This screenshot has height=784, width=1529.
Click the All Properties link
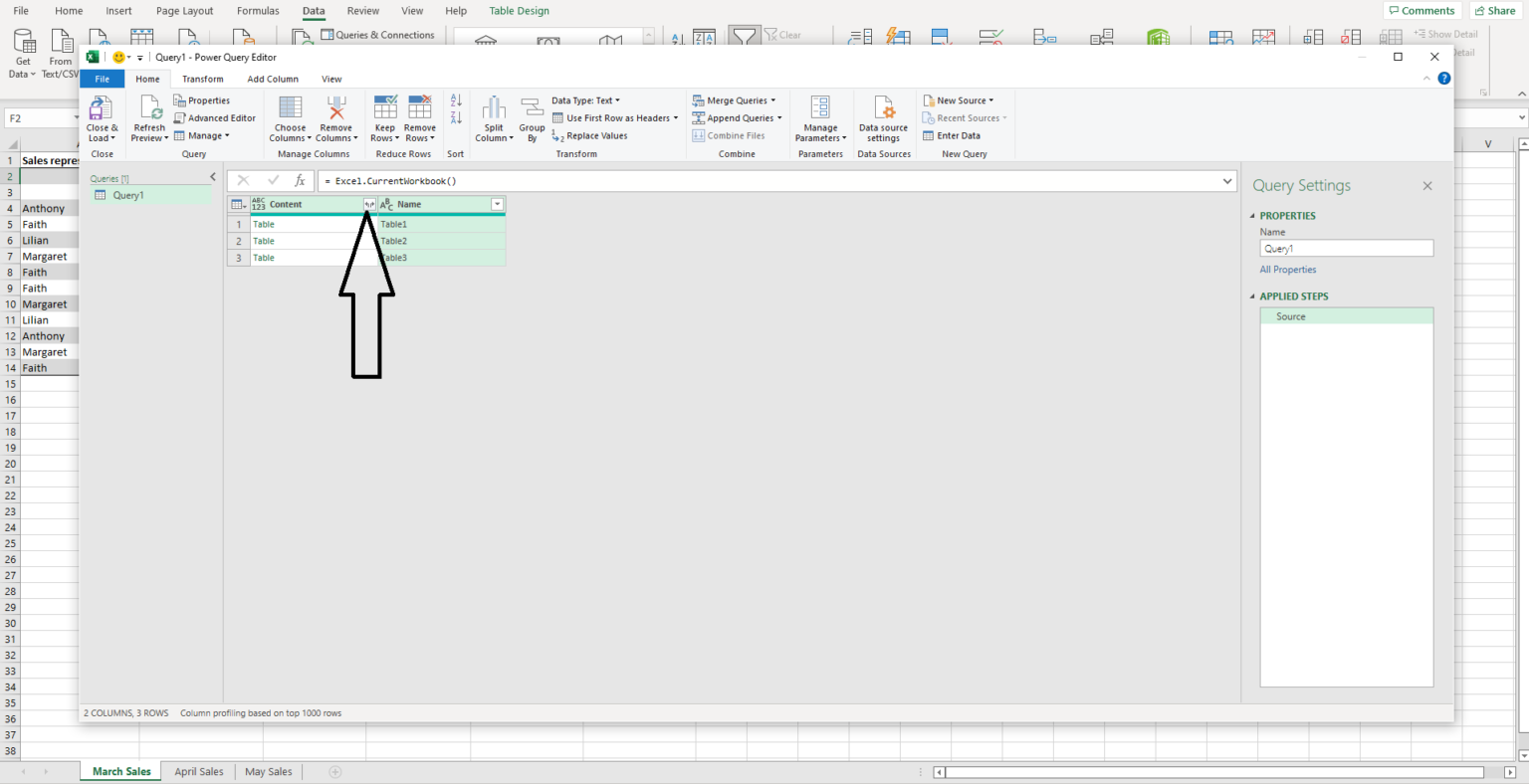click(x=1287, y=270)
